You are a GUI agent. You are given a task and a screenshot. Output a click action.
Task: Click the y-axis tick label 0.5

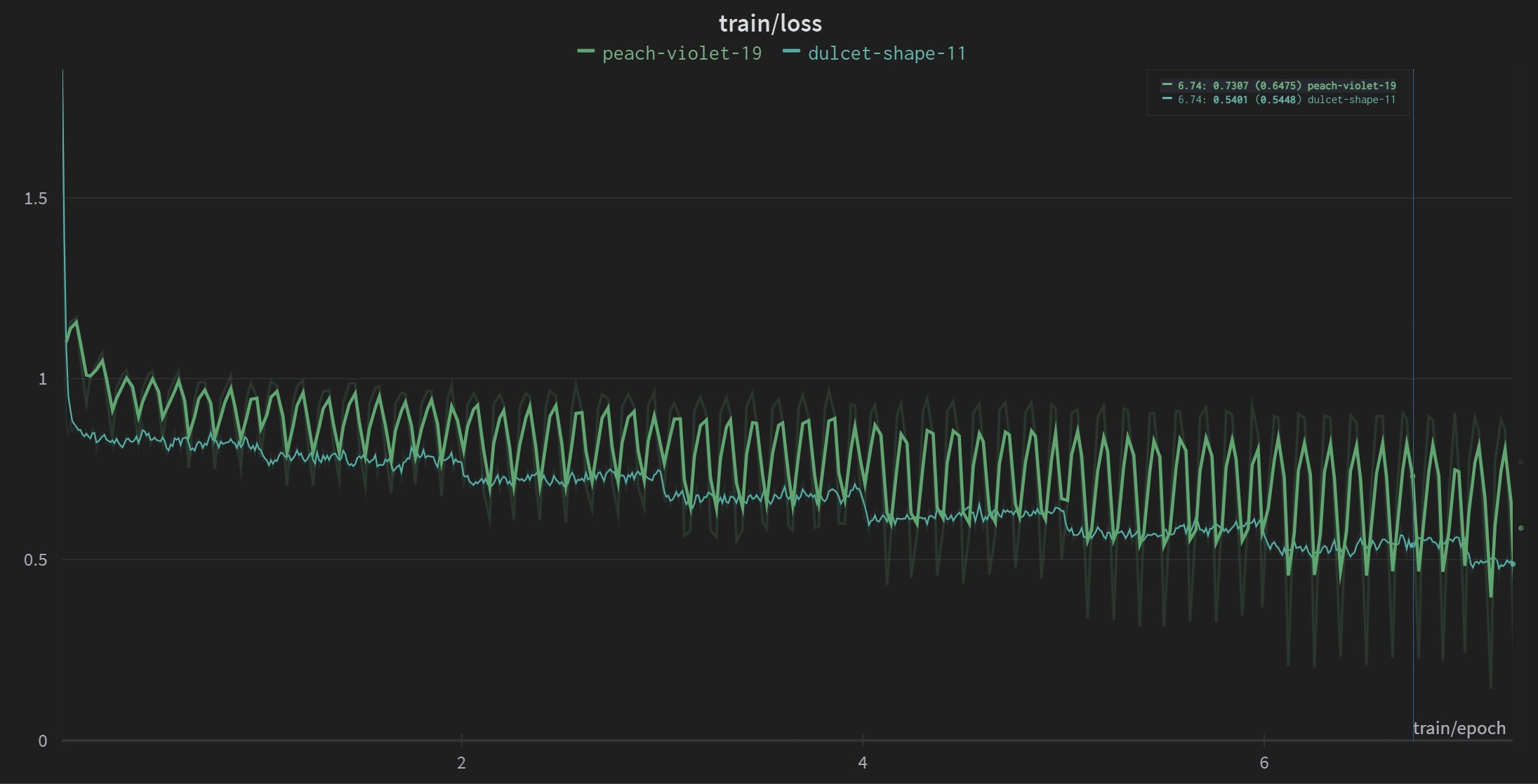pos(36,560)
